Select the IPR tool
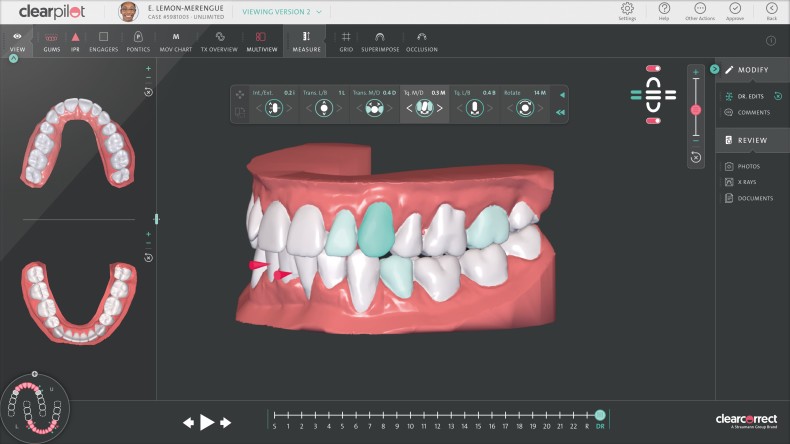Viewport: 790px width, 444px height. [75, 40]
